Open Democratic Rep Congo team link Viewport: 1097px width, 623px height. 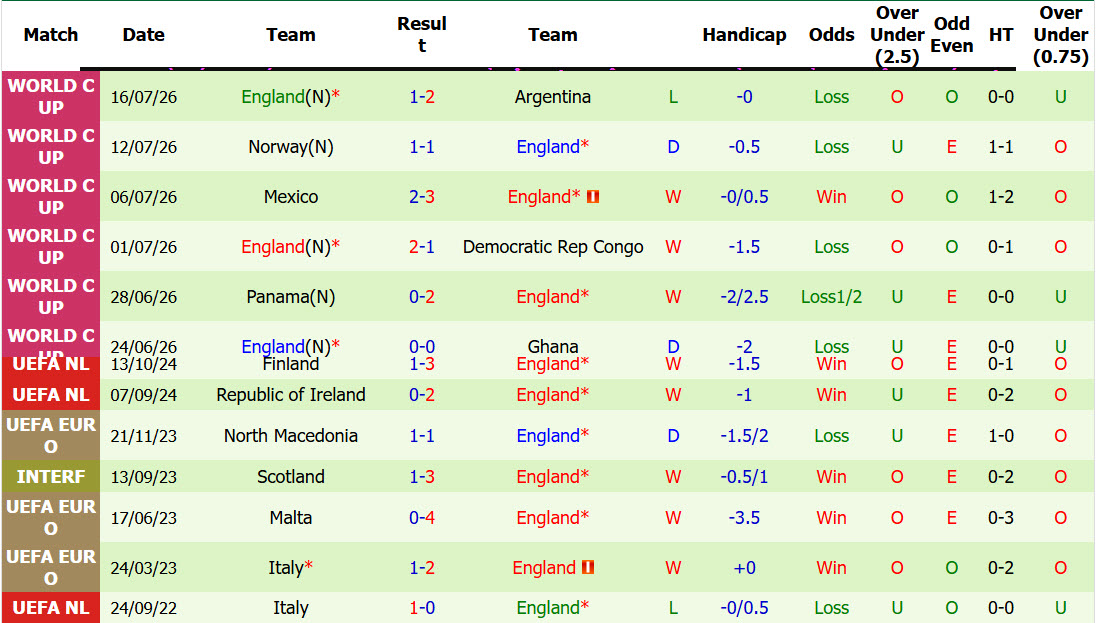click(553, 247)
